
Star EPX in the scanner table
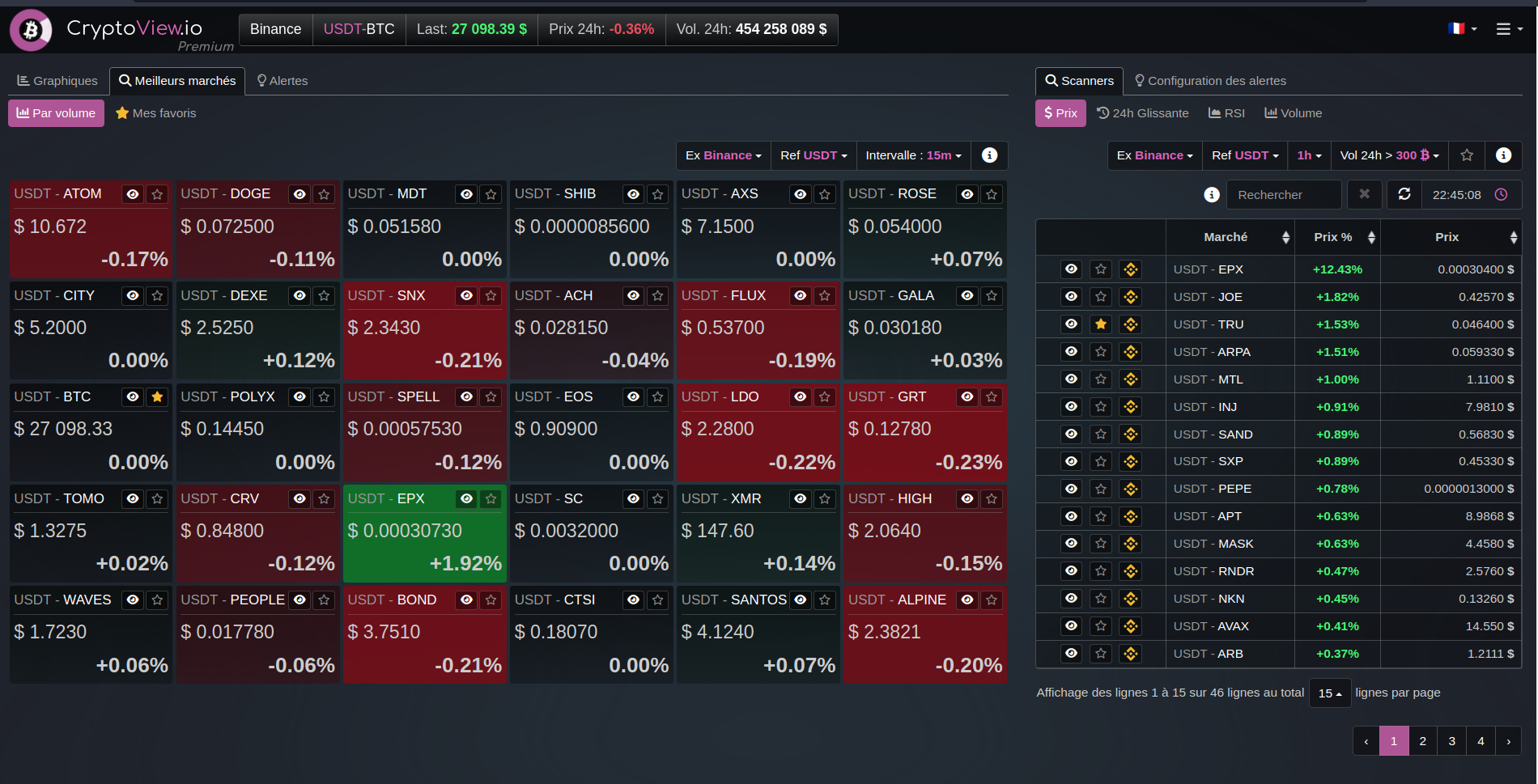(1101, 269)
